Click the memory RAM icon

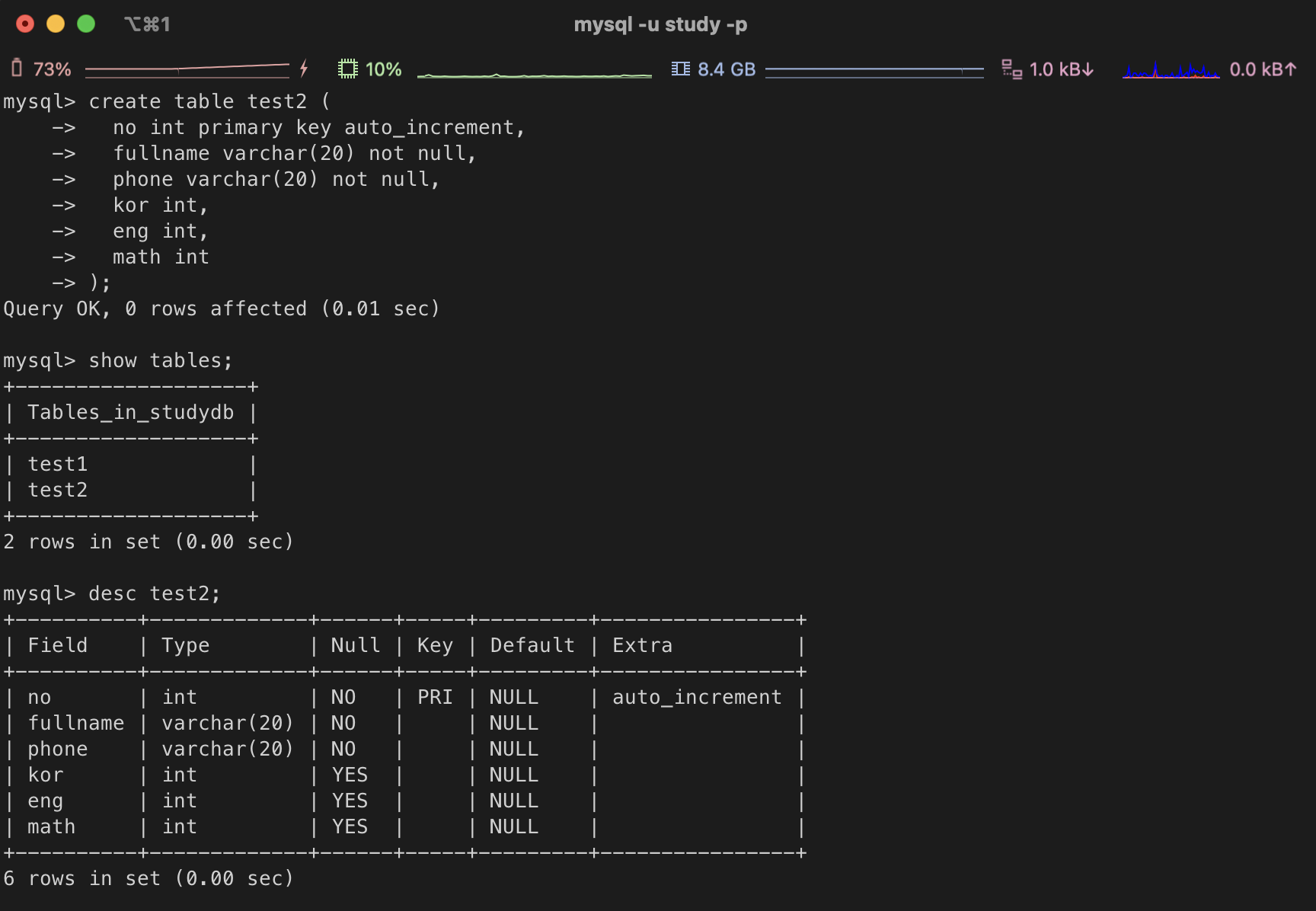(681, 69)
